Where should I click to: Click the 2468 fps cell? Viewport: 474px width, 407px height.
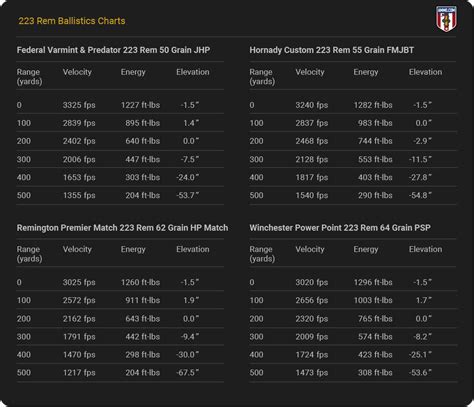312,141
